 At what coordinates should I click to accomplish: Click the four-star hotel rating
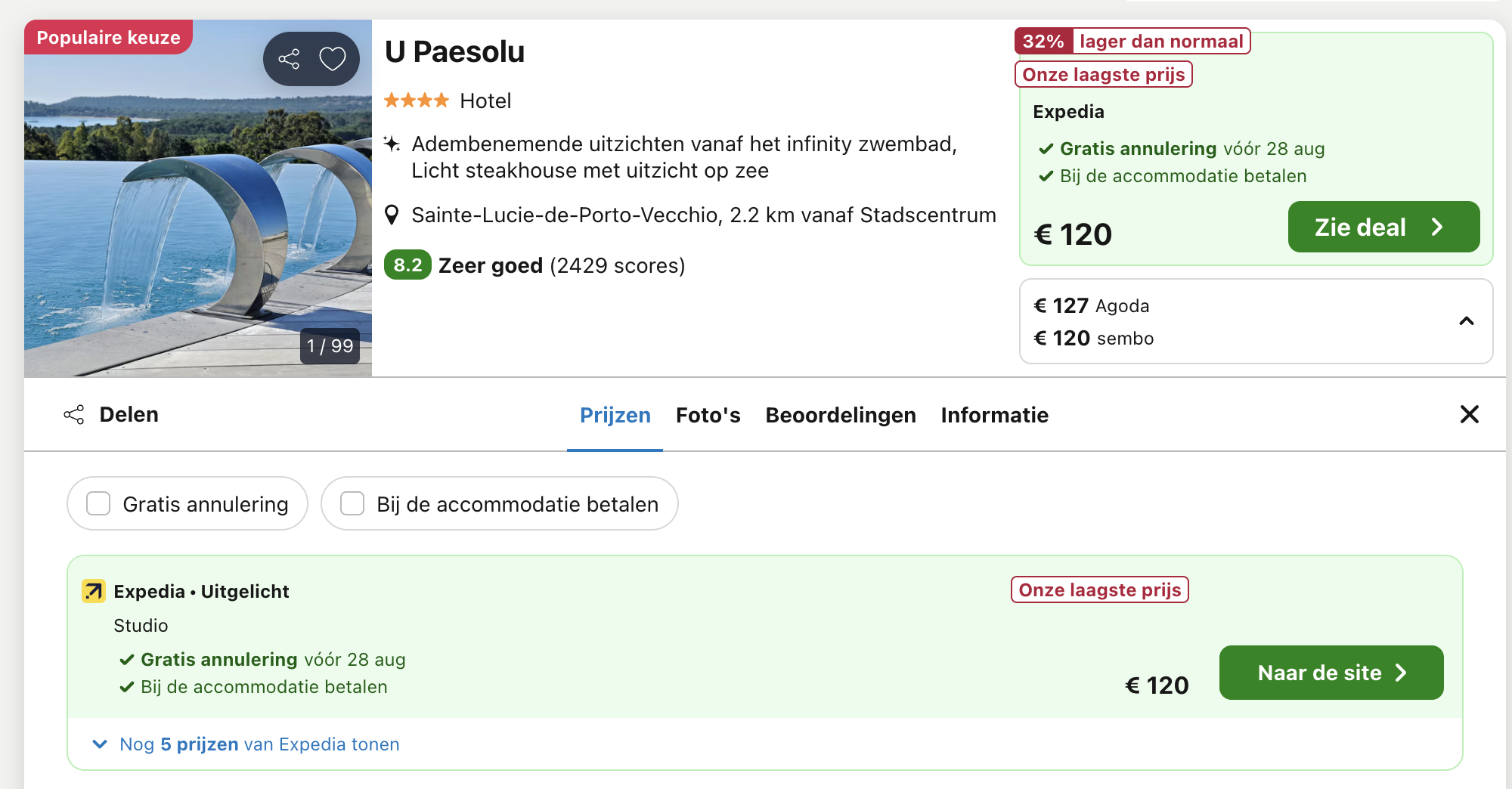point(416,101)
